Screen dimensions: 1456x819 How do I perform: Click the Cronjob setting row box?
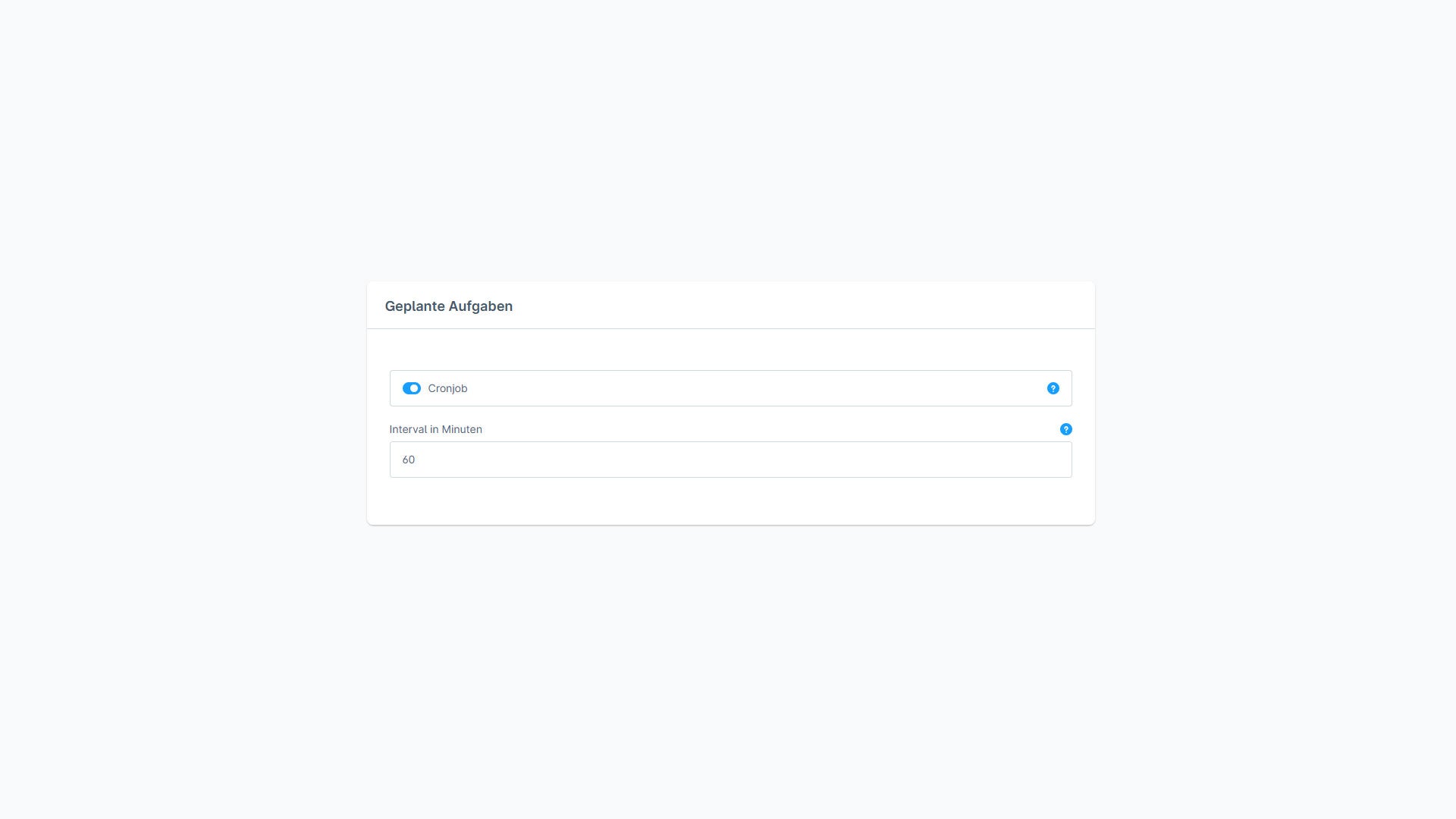pos(730,388)
